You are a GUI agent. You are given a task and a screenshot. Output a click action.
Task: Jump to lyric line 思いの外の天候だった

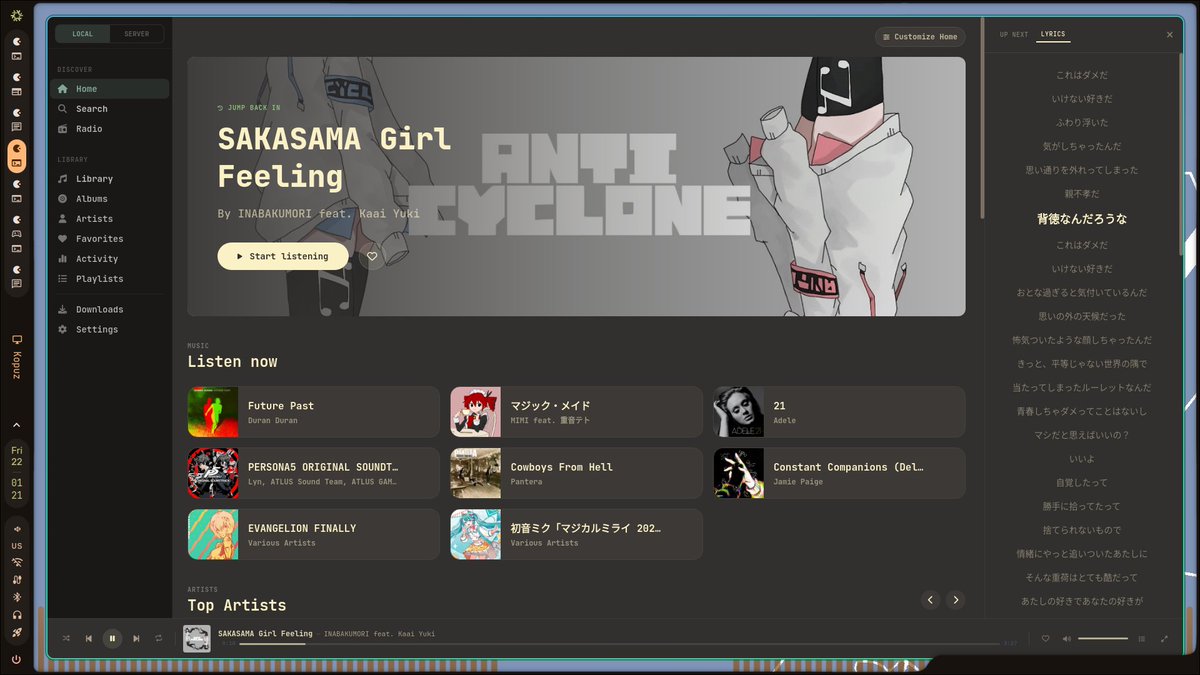[x=1082, y=316]
